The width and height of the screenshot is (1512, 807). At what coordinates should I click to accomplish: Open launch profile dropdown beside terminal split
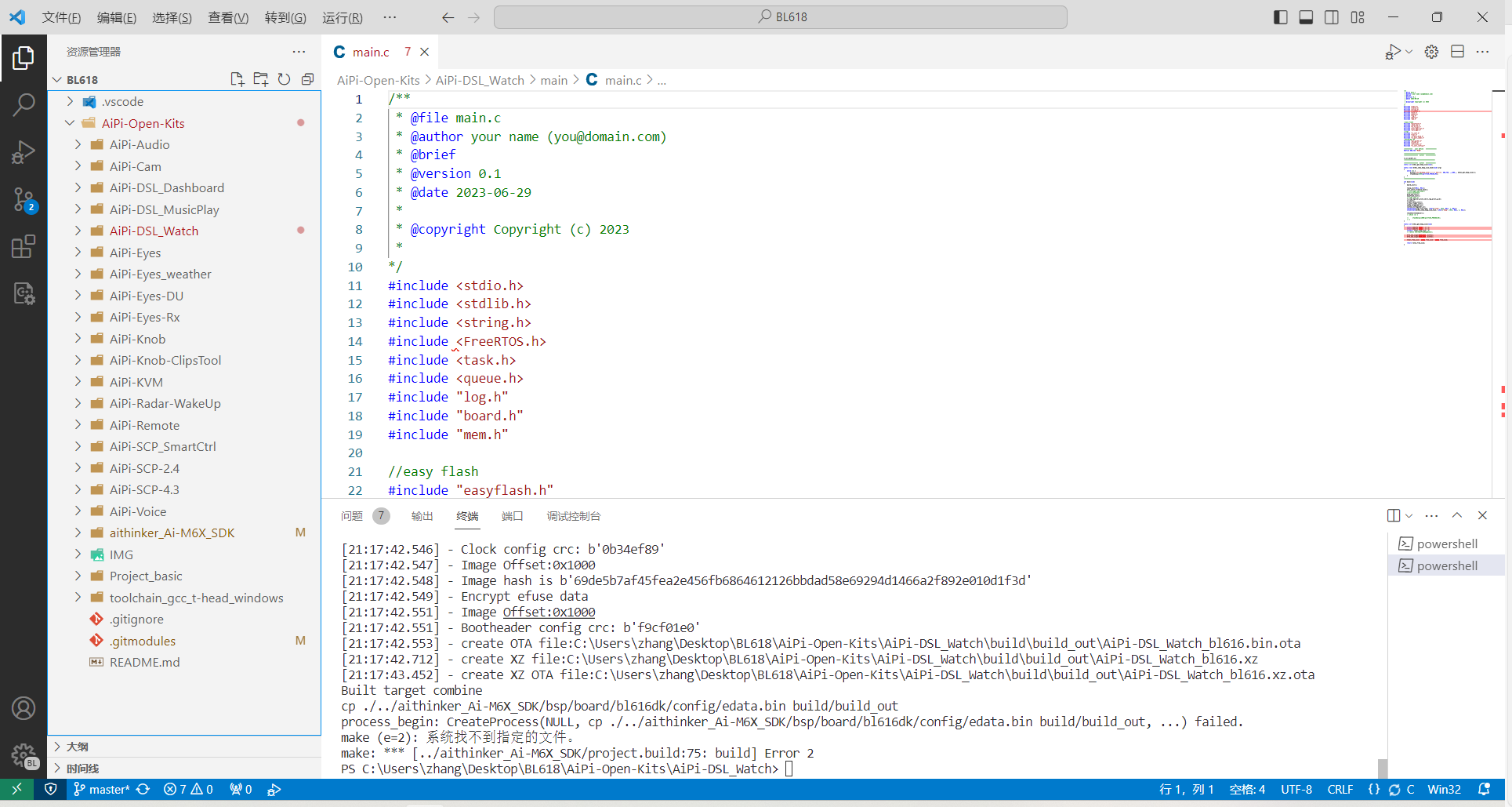[1409, 515]
